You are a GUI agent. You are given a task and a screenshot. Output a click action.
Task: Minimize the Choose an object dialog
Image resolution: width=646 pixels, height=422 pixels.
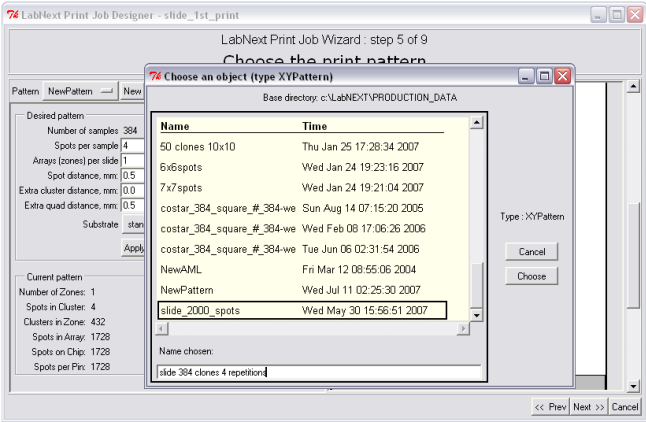[526, 76]
